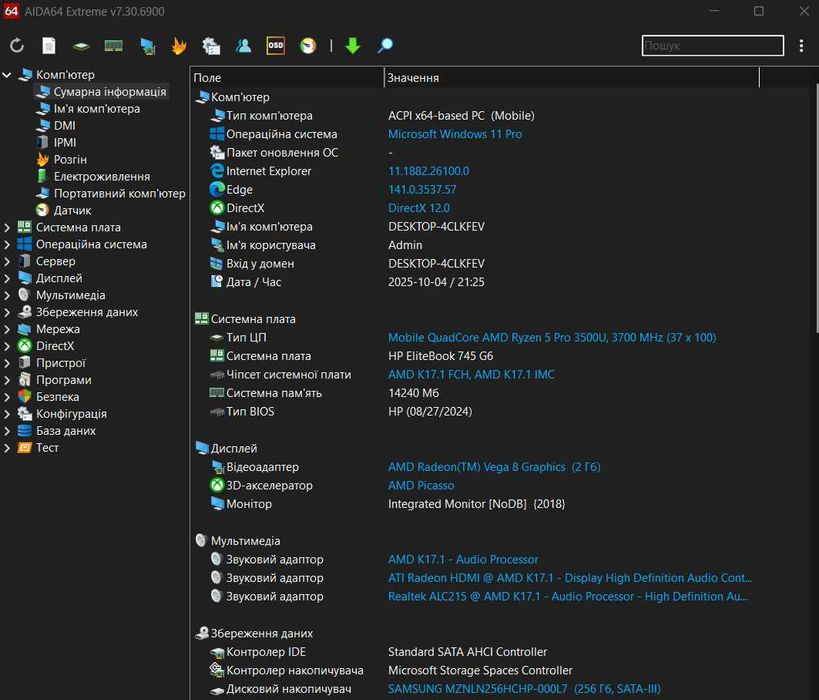Viewport: 819px width, 700px height.
Task: Open the Realtek ALC215 audio link
Action: pyautogui.click(x=567, y=597)
